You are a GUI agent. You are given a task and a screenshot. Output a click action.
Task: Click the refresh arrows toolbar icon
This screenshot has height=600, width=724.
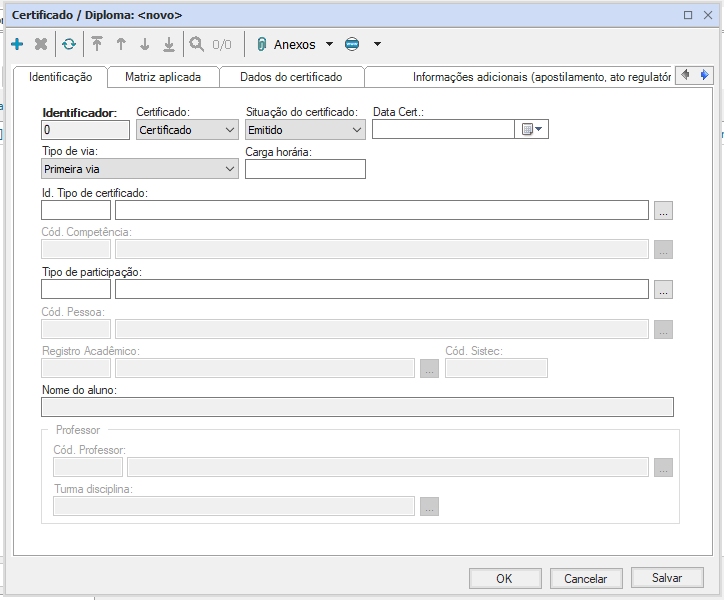click(68, 44)
